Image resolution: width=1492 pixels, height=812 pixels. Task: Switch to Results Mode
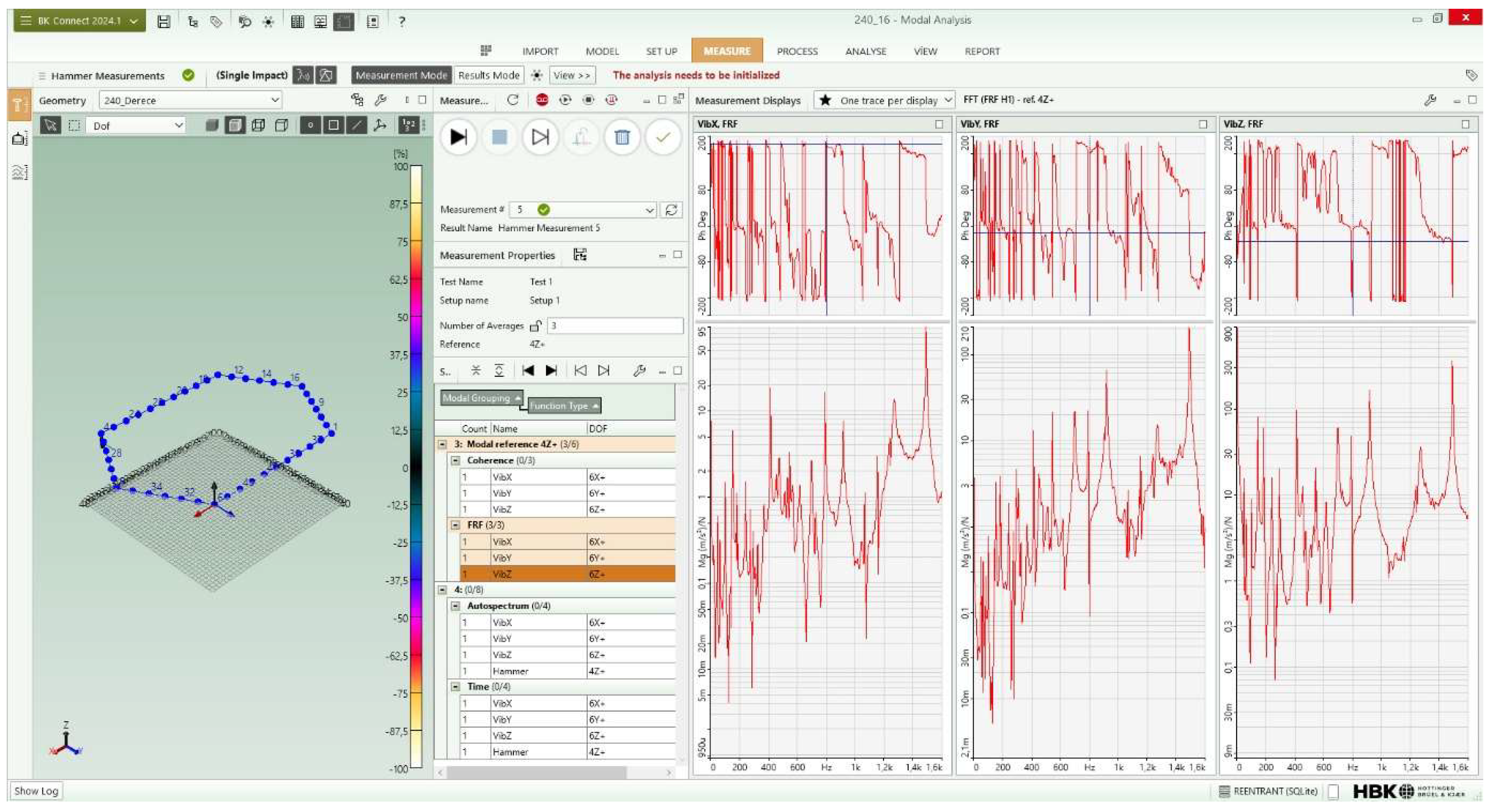coord(488,75)
